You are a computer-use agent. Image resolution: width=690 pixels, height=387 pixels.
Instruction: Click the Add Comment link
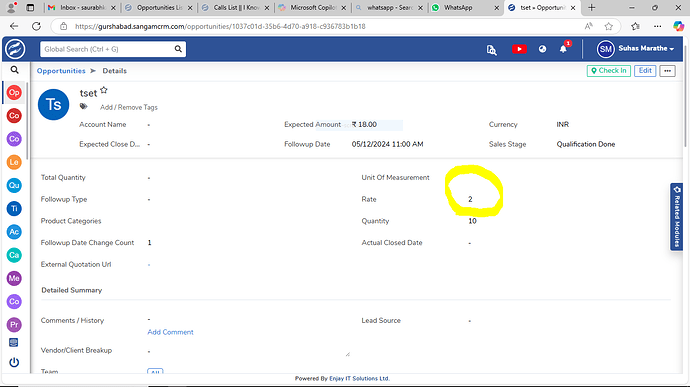[170, 332]
